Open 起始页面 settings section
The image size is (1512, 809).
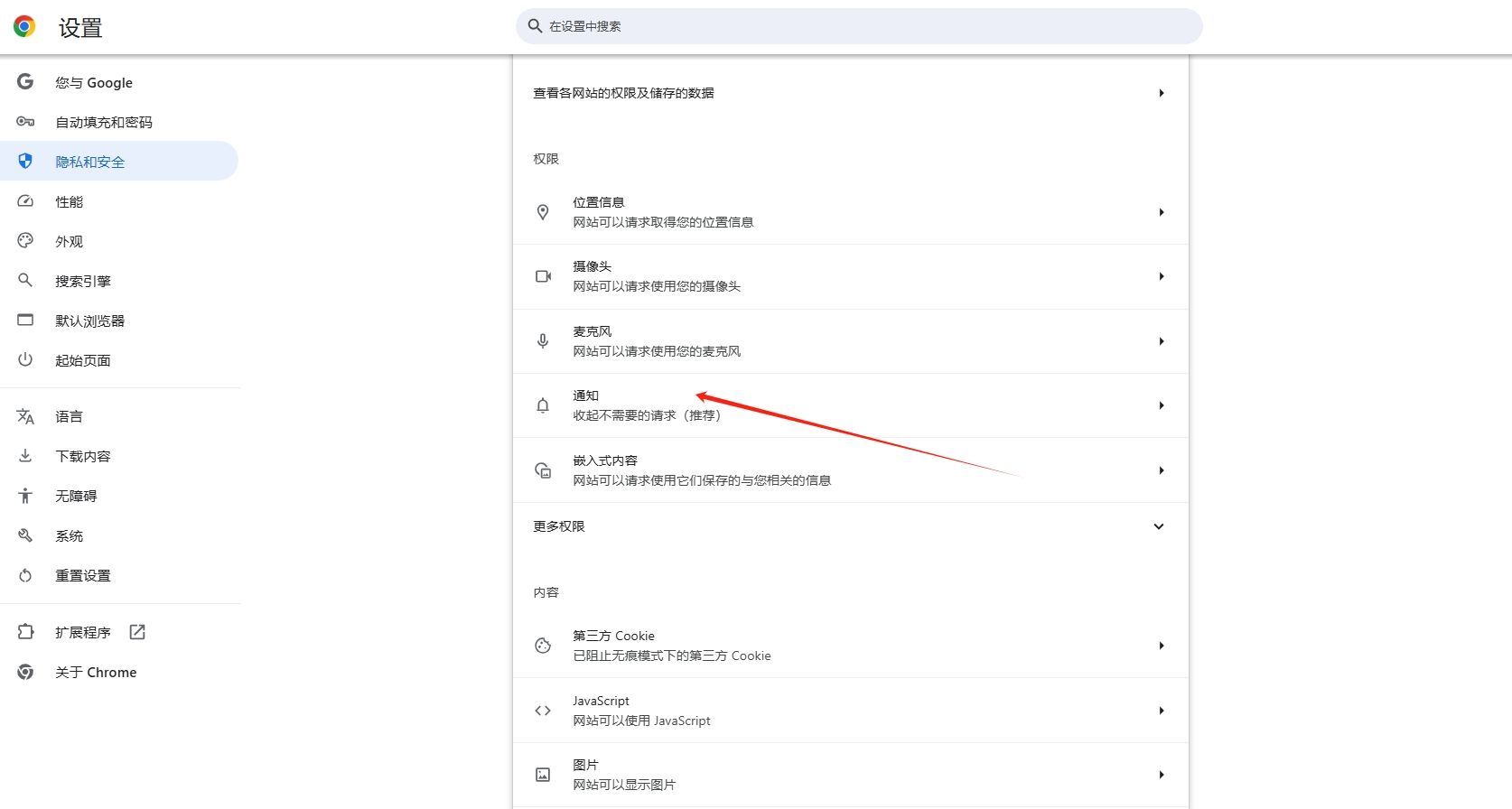point(119,360)
